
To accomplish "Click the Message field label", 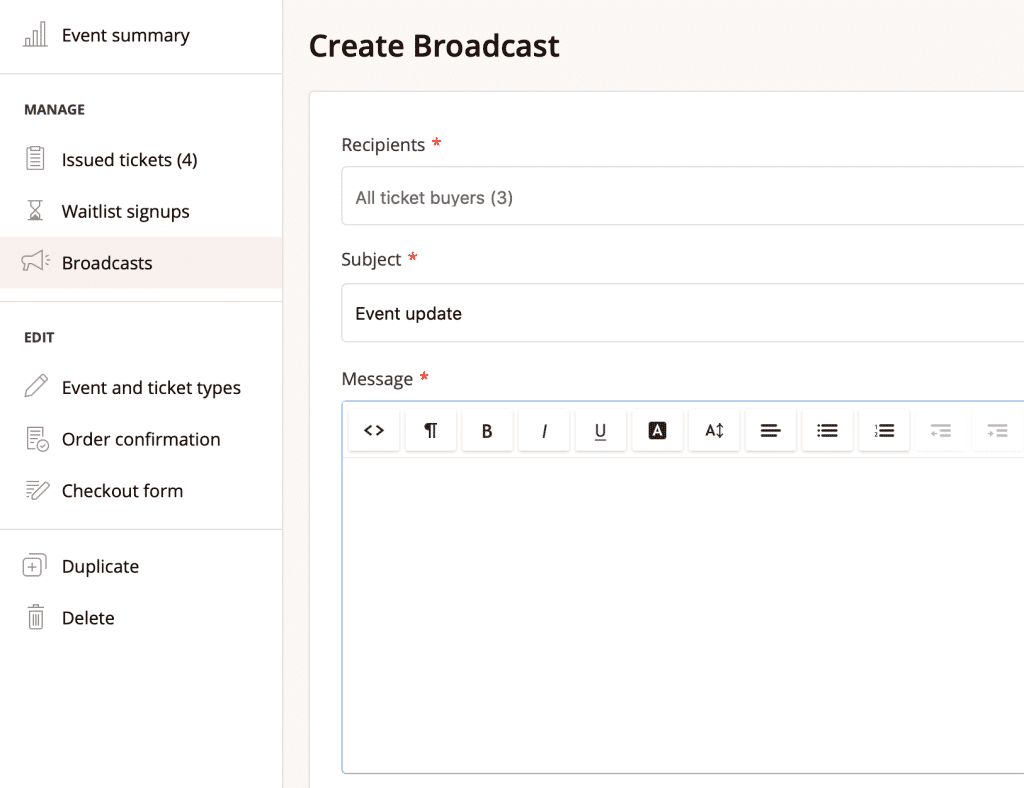I will (377, 379).
